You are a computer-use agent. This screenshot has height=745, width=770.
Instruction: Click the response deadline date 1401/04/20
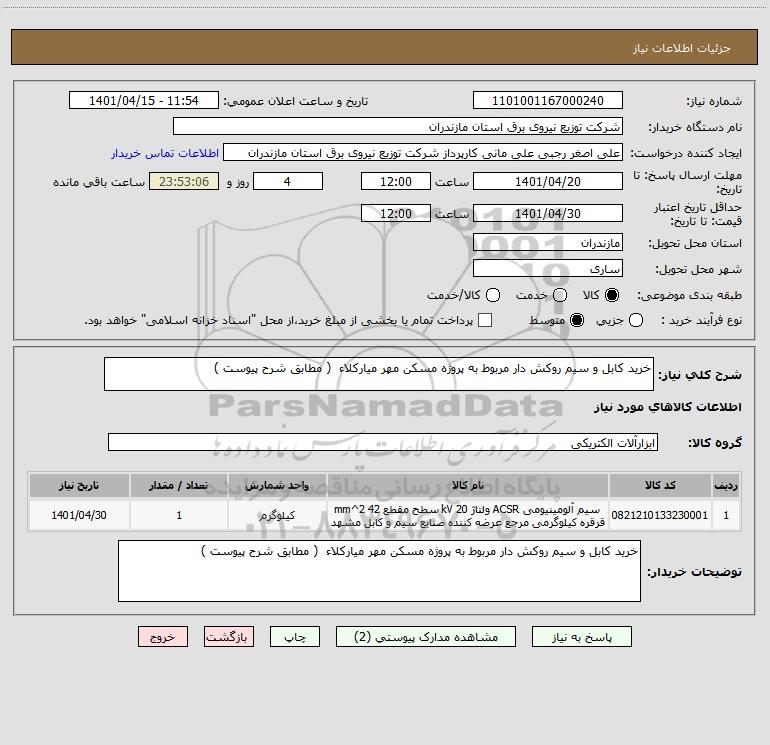[x=548, y=181]
